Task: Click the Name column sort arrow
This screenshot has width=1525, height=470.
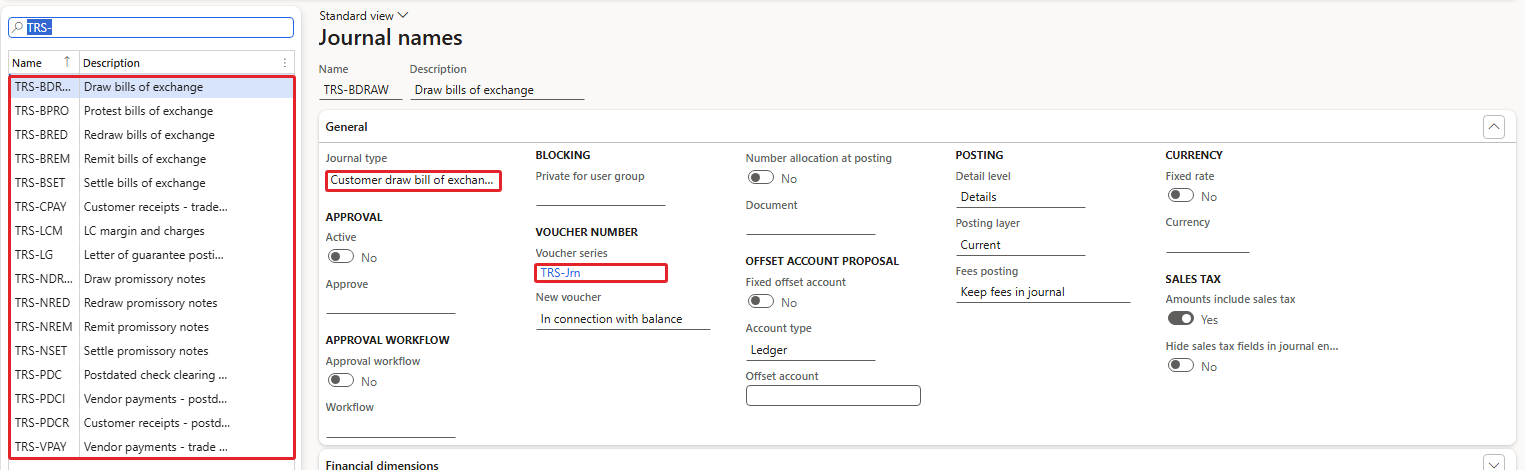Action: pyautogui.click(x=67, y=62)
